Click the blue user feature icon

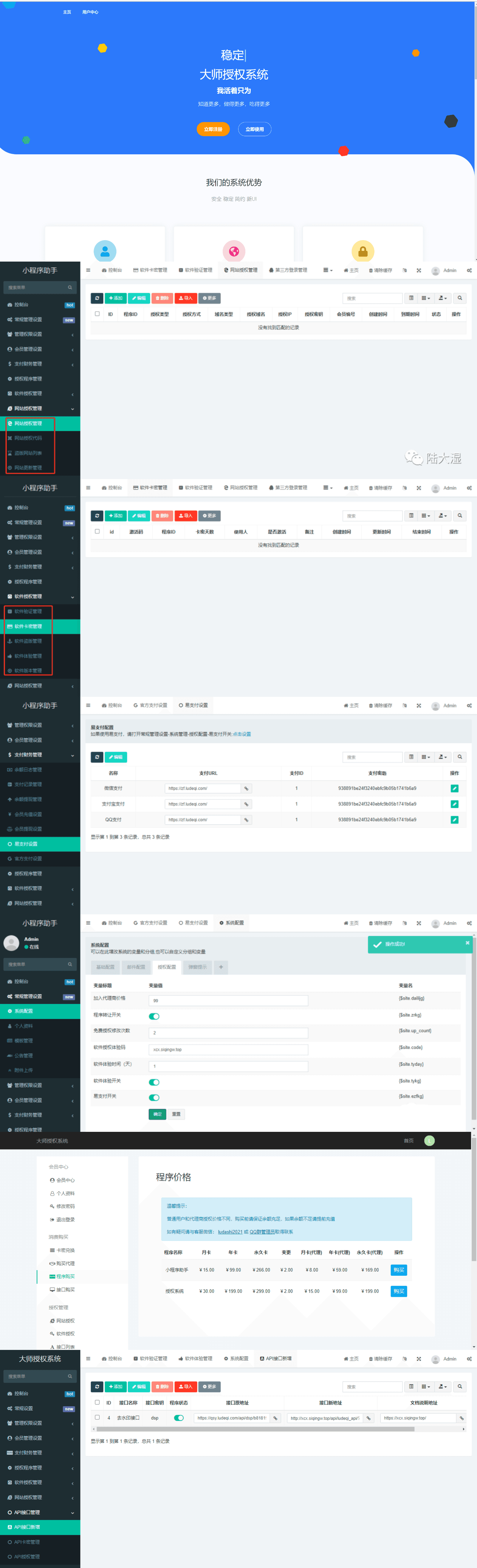point(105,251)
